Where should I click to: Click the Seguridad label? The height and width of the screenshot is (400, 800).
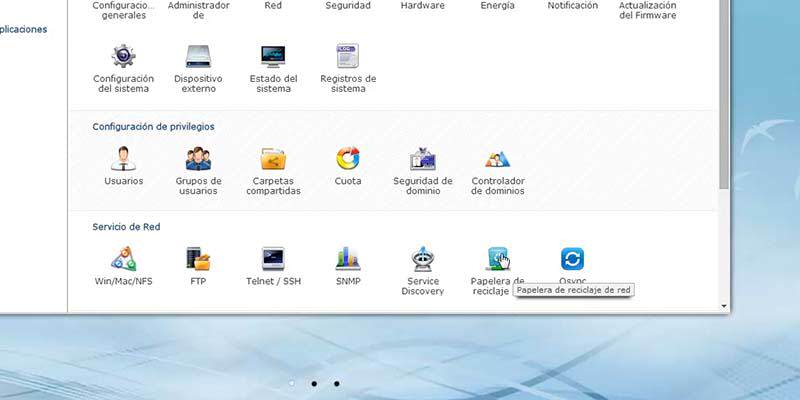[348, 6]
